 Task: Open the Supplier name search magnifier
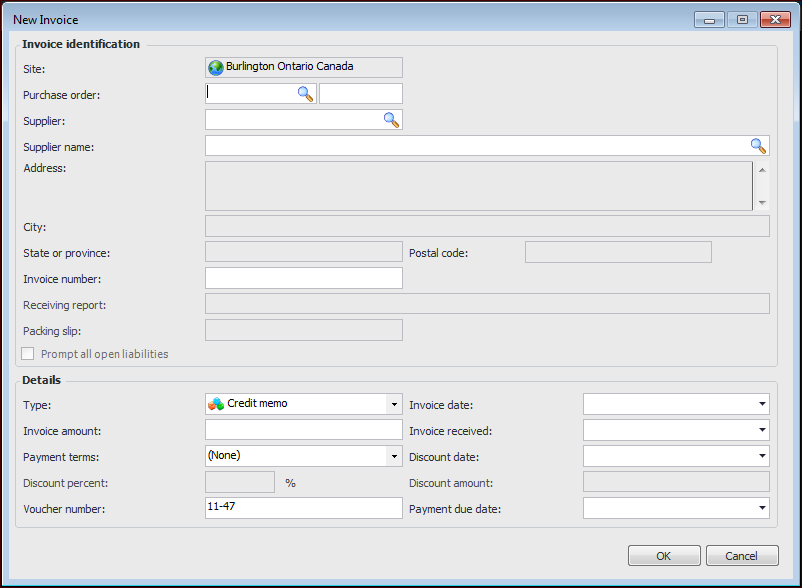758,146
